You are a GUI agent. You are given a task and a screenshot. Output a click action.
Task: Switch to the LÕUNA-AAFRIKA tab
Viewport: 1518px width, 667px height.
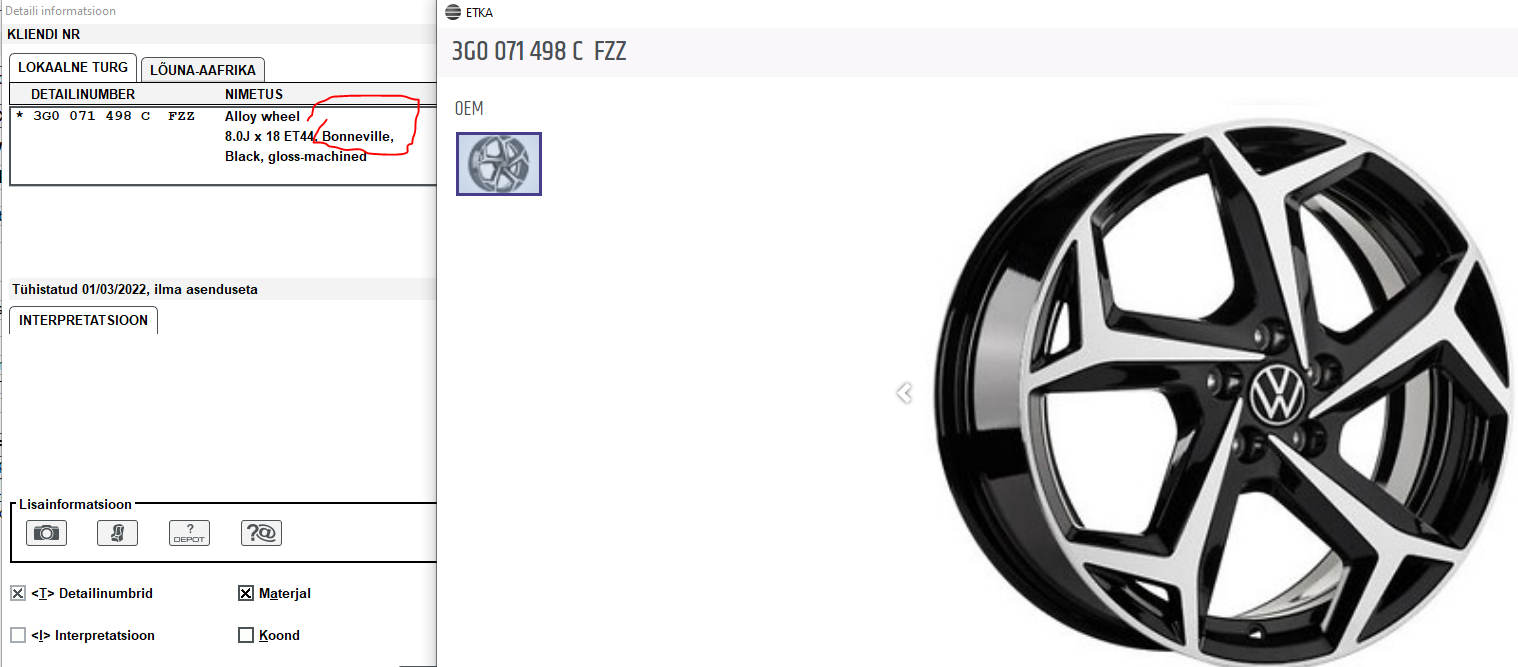pos(203,70)
